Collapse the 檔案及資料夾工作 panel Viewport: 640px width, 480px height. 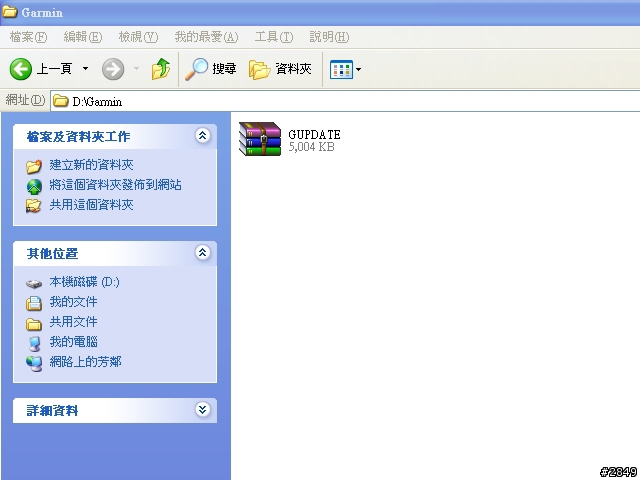click(202, 136)
